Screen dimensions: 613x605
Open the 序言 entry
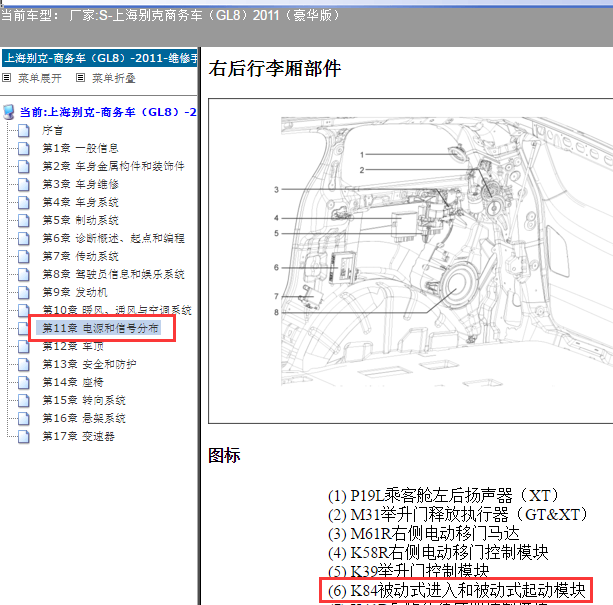pyautogui.click(x=52, y=130)
